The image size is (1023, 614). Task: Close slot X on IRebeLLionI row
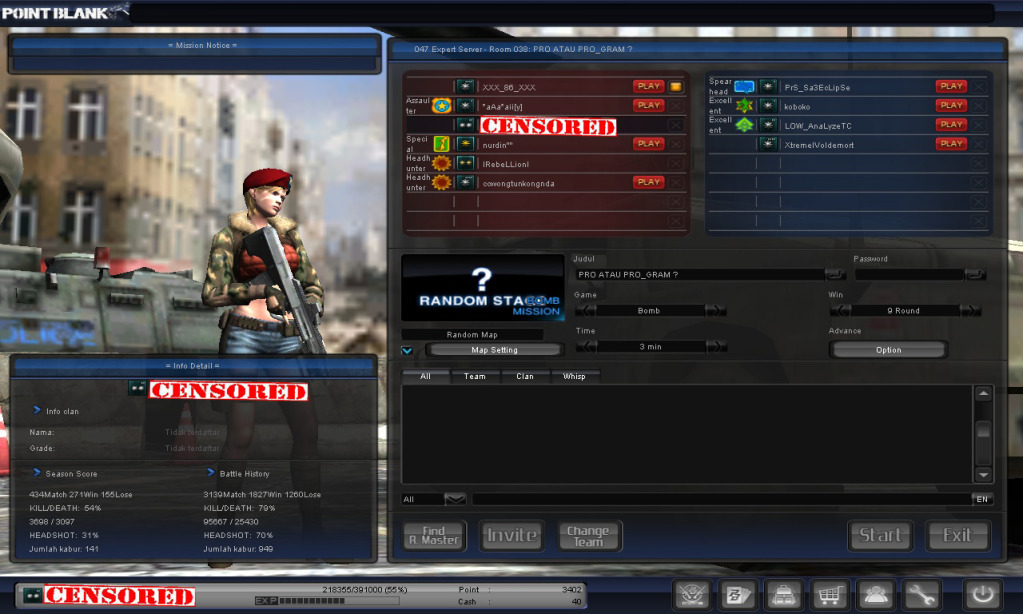point(676,163)
